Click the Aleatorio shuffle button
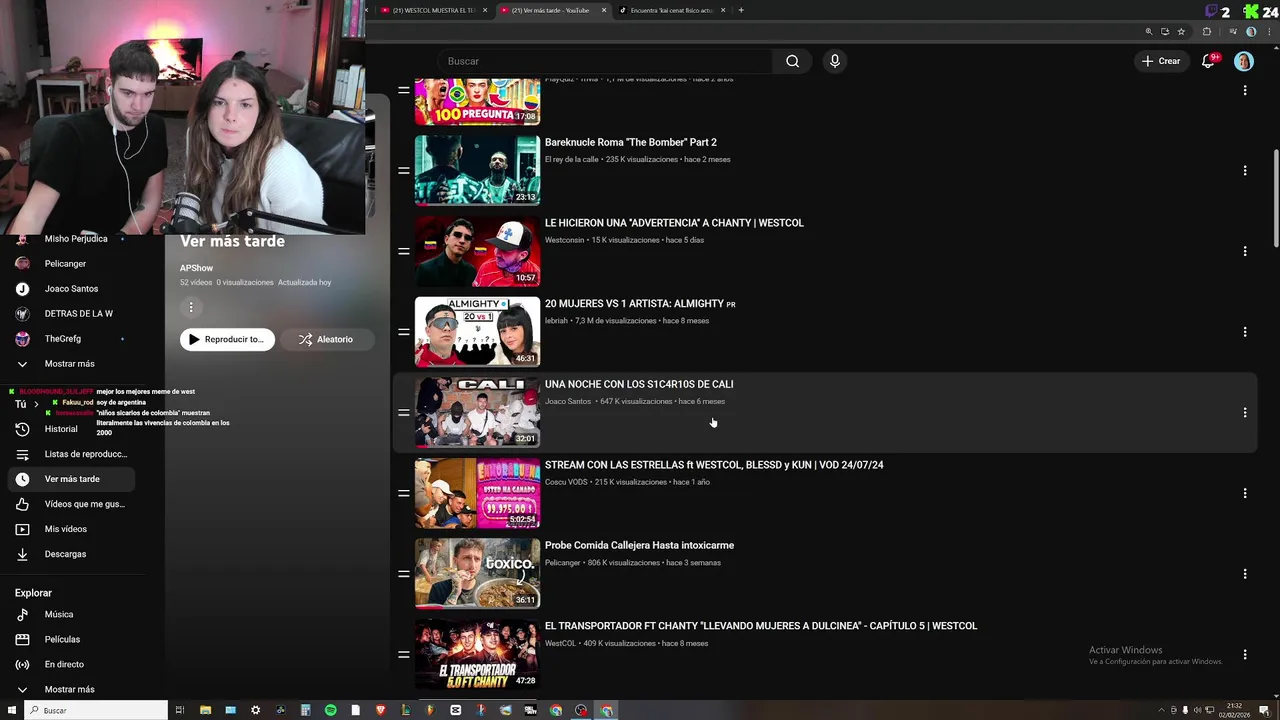 click(x=327, y=339)
